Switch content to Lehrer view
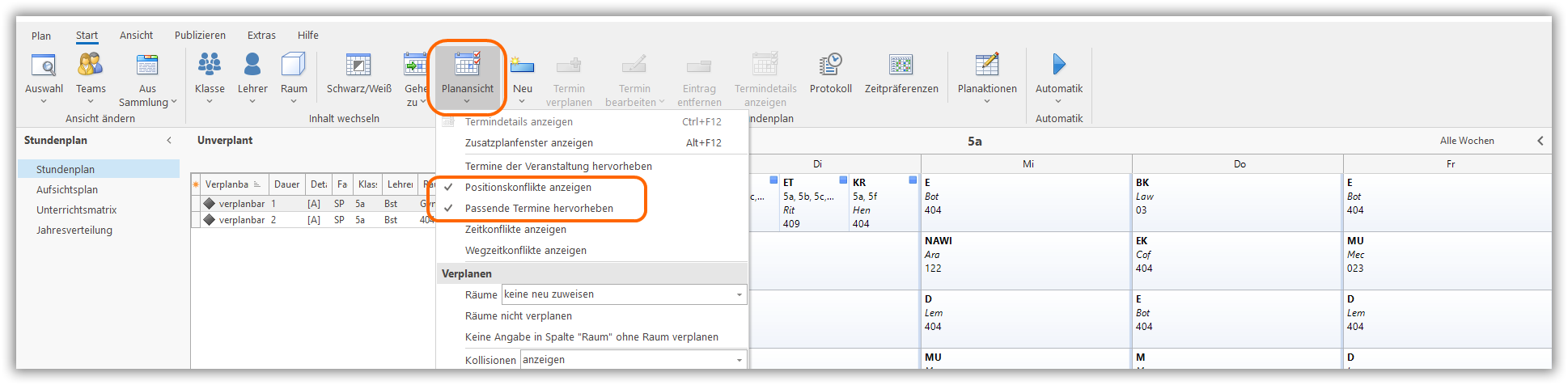This screenshot has height=385, width=1568. pyautogui.click(x=252, y=66)
